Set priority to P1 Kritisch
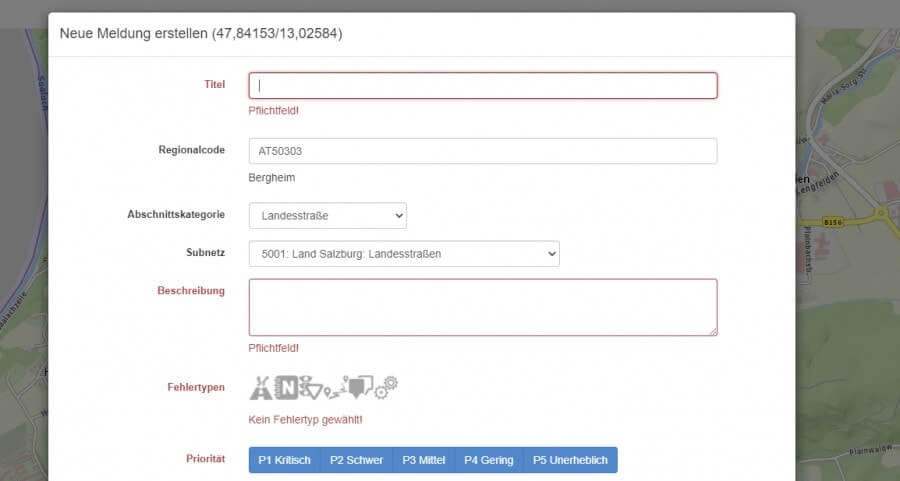Image resolution: width=900 pixels, height=481 pixels. click(x=284, y=460)
